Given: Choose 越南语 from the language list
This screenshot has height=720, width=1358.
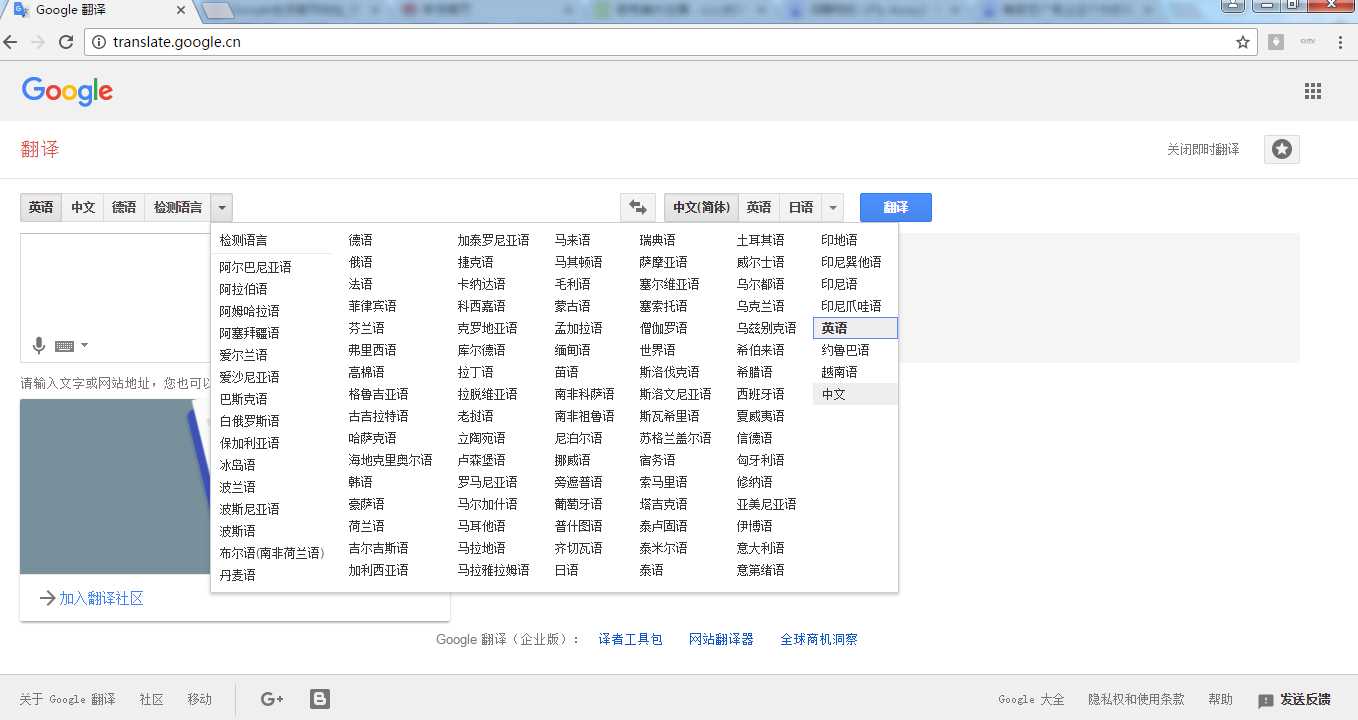Looking at the screenshot, I should coord(840,372).
